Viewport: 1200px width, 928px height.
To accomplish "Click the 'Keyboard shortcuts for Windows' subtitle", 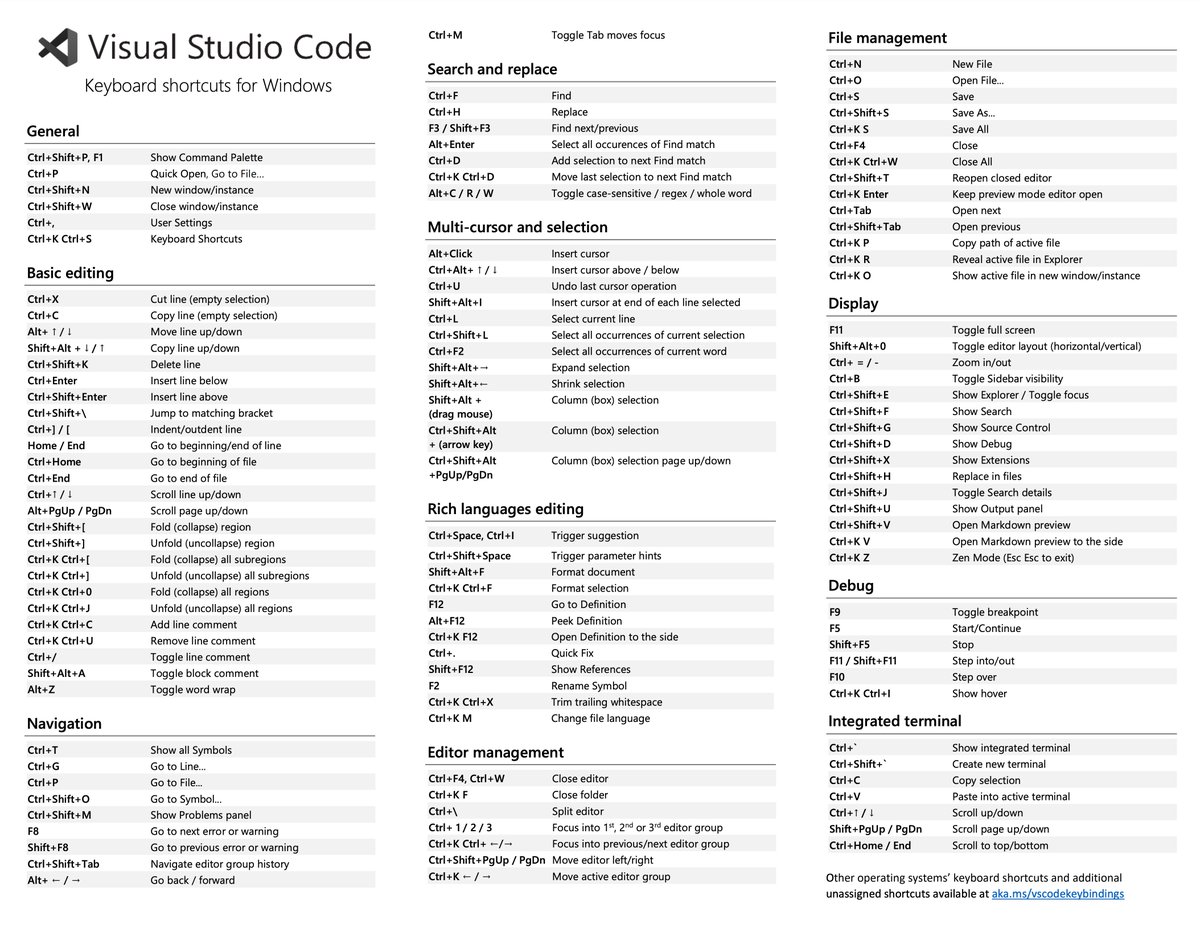I will click(x=208, y=86).
